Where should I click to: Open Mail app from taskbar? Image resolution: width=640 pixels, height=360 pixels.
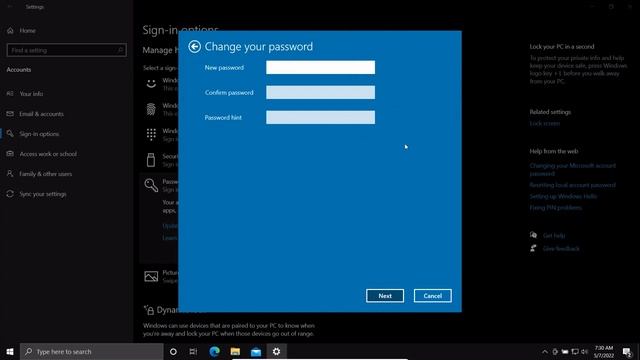coord(256,351)
